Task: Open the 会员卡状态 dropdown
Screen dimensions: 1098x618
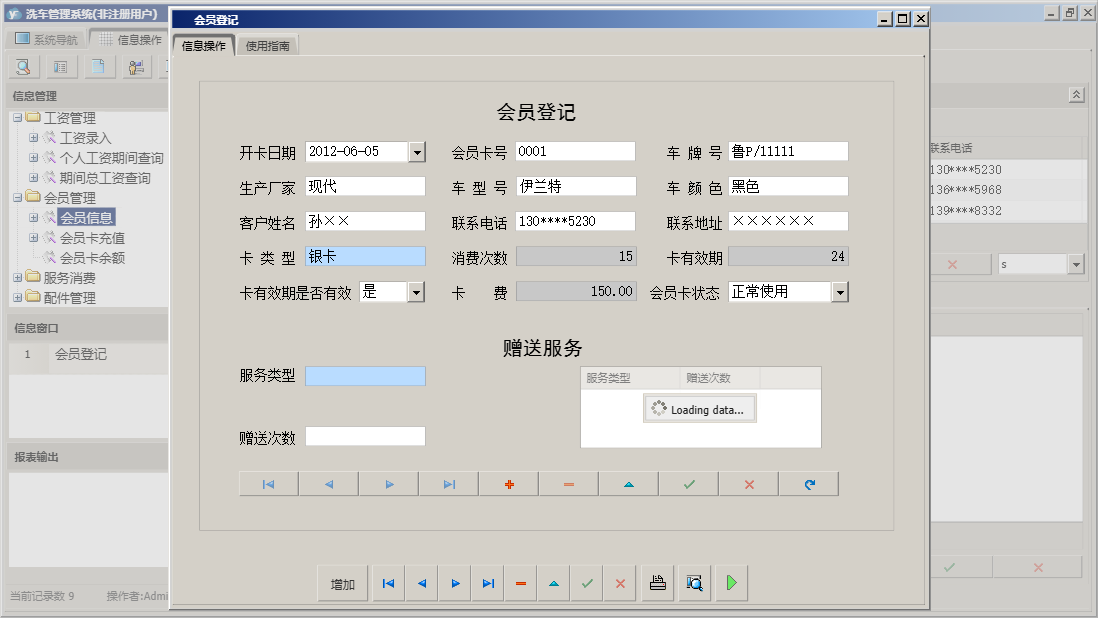Action: tap(840, 291)
